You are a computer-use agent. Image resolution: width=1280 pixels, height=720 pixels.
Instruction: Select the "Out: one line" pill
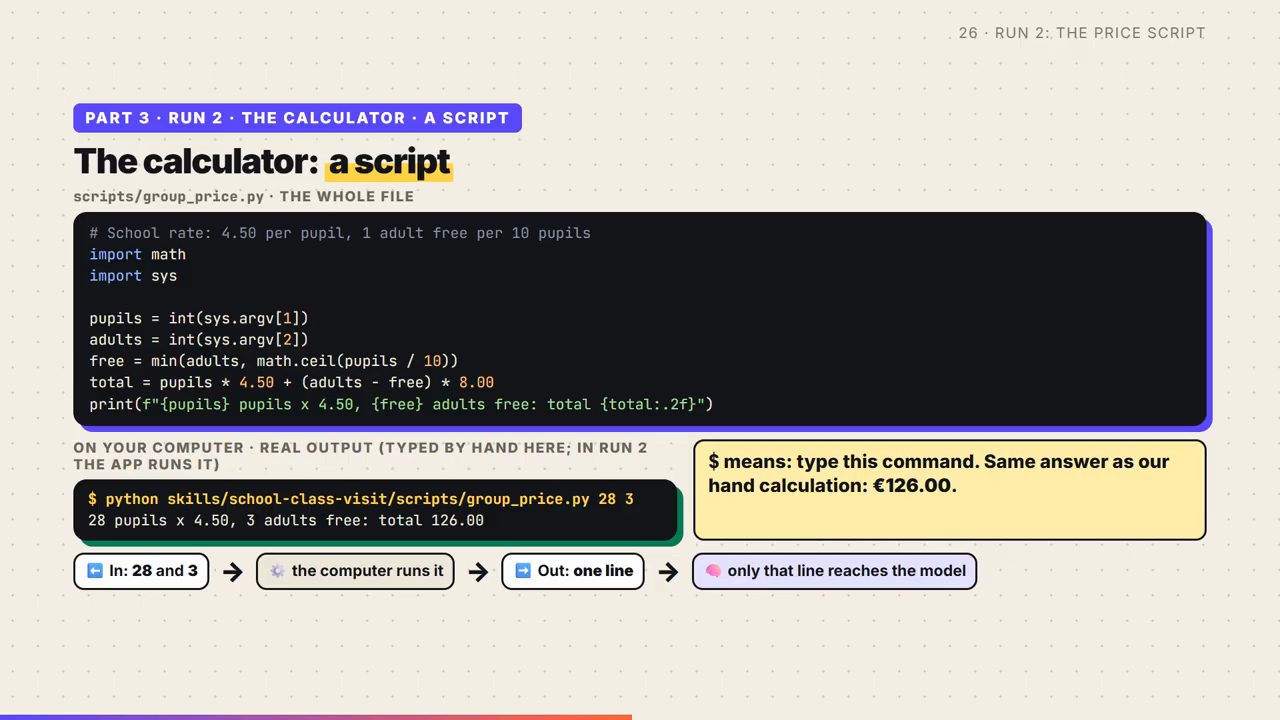[573, 571]
